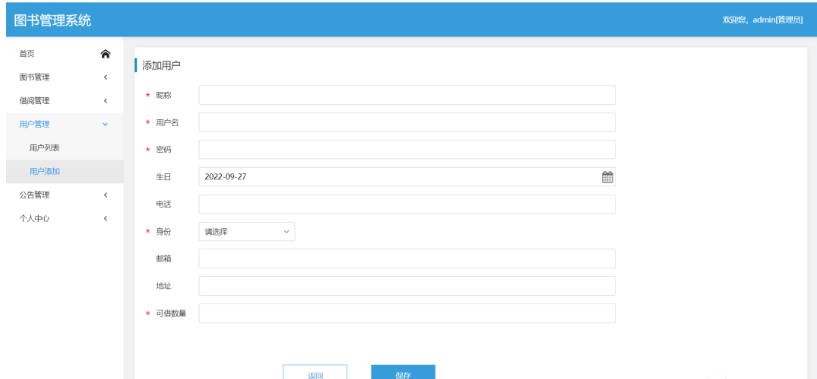Click the 身份 field label
This screenshot has width=817, height=379.
click(x=164, y=231)
